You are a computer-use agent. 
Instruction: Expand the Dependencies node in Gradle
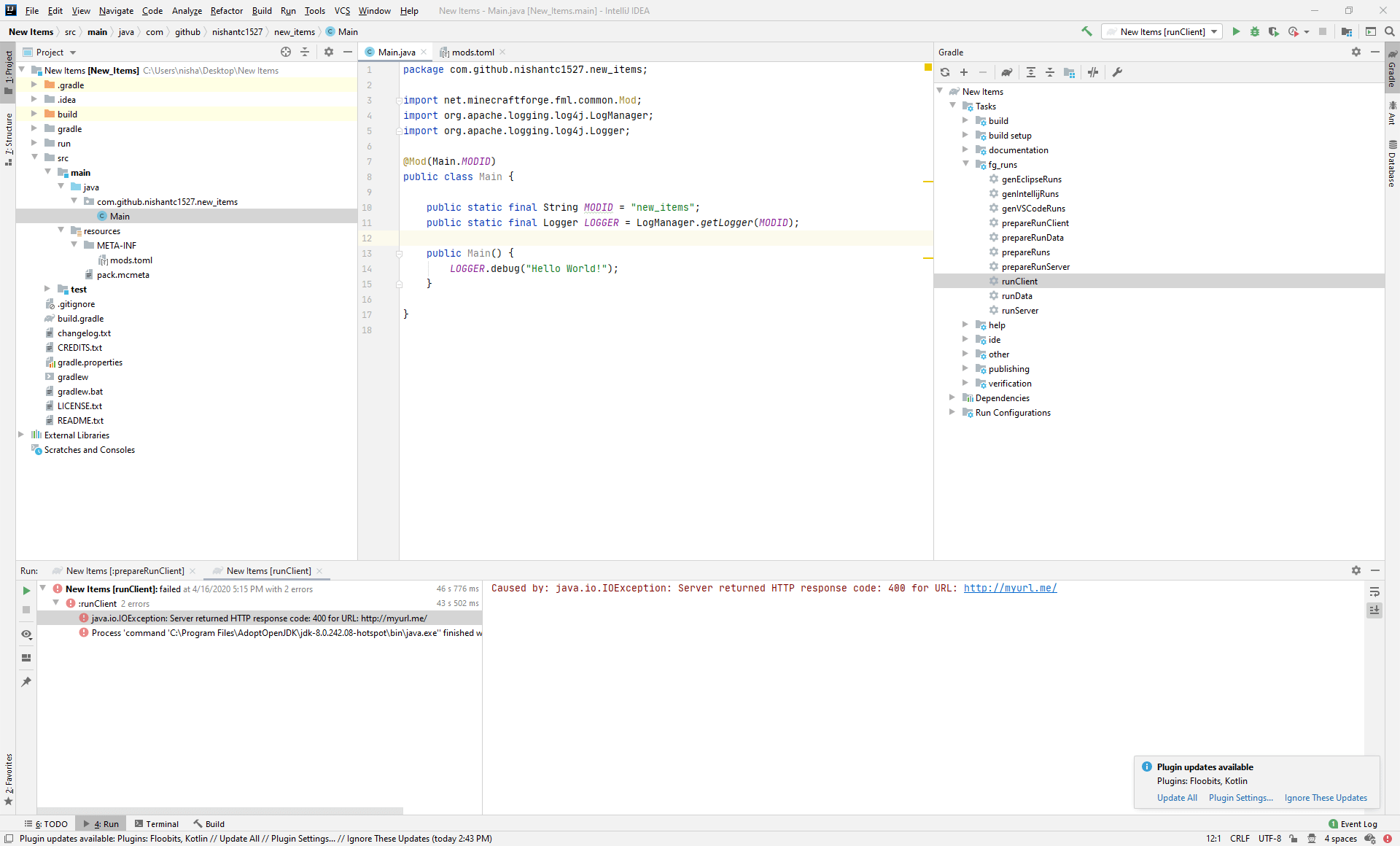click(952, 397)
